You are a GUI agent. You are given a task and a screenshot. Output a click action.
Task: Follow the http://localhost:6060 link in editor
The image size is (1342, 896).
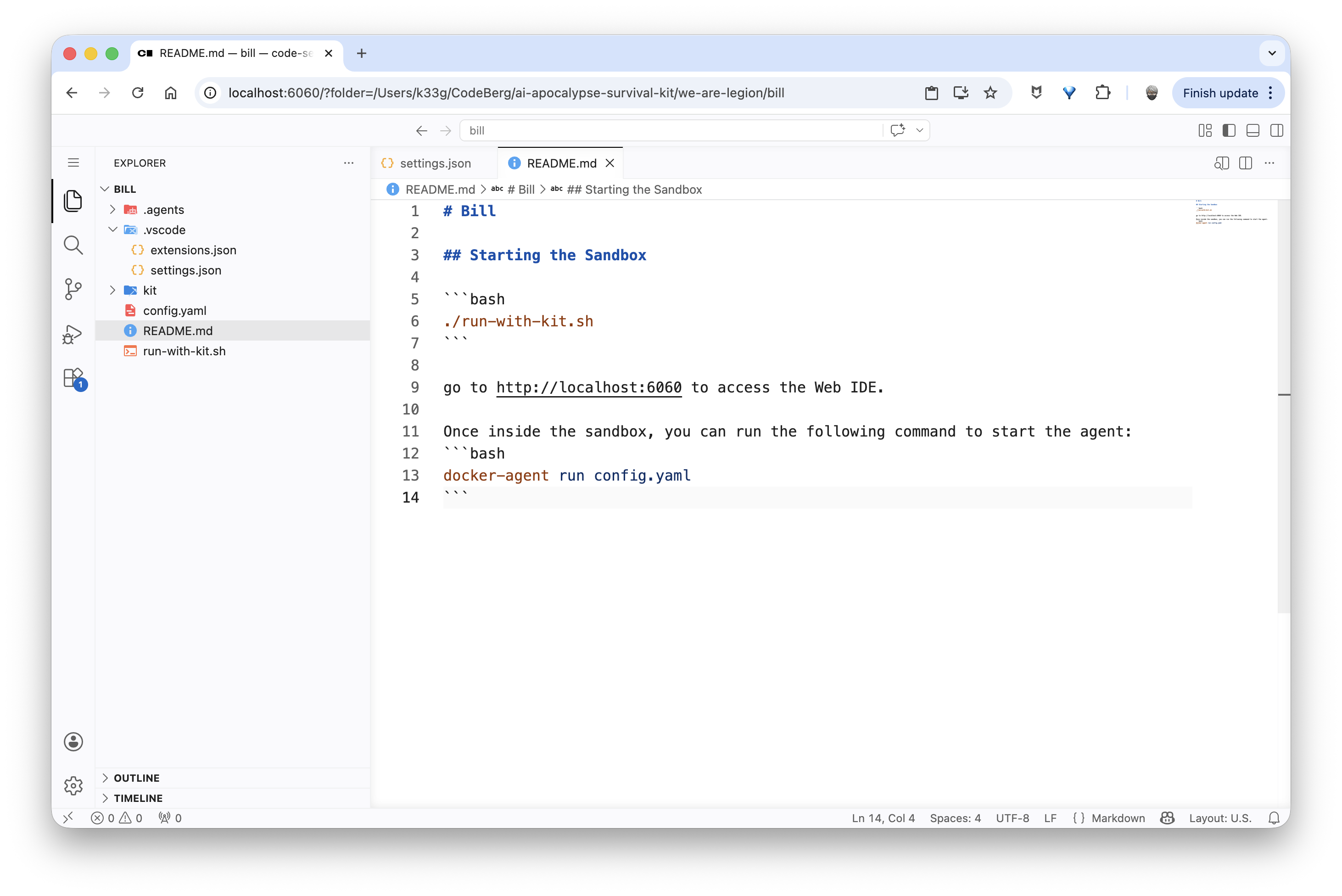[x=589, y=387]
